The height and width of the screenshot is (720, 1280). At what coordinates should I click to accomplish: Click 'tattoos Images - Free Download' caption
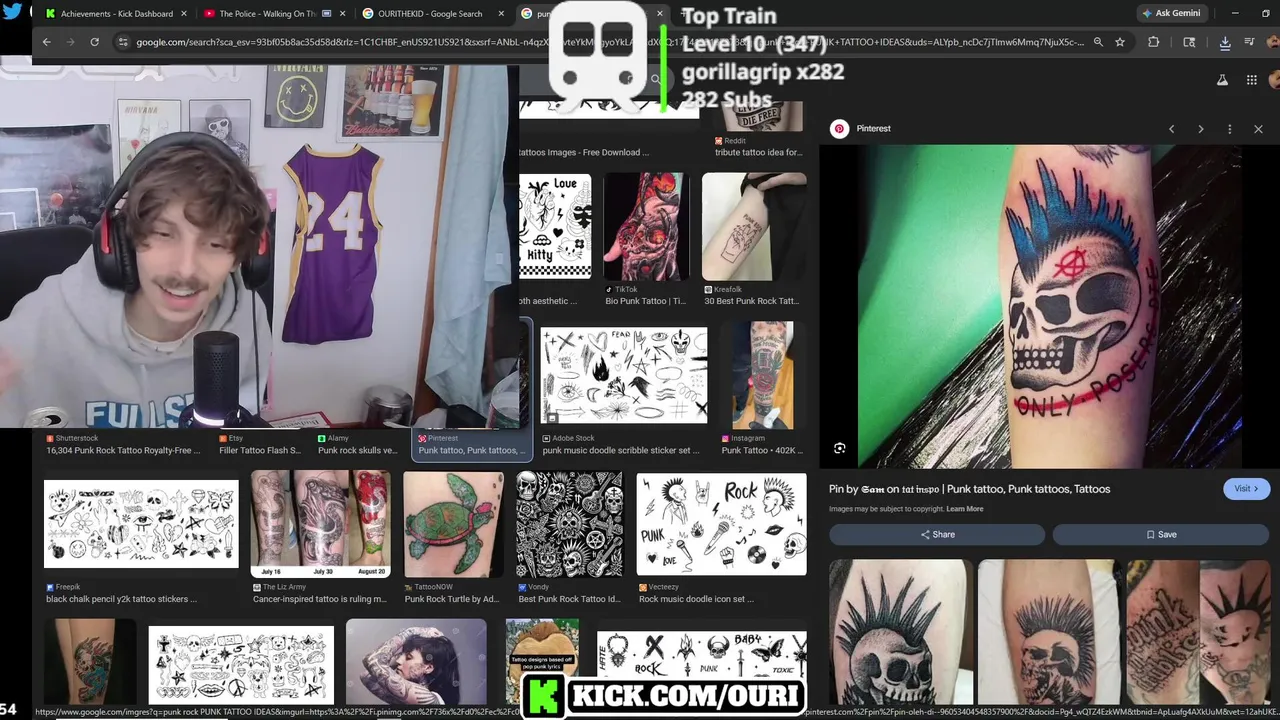(584, 153)
